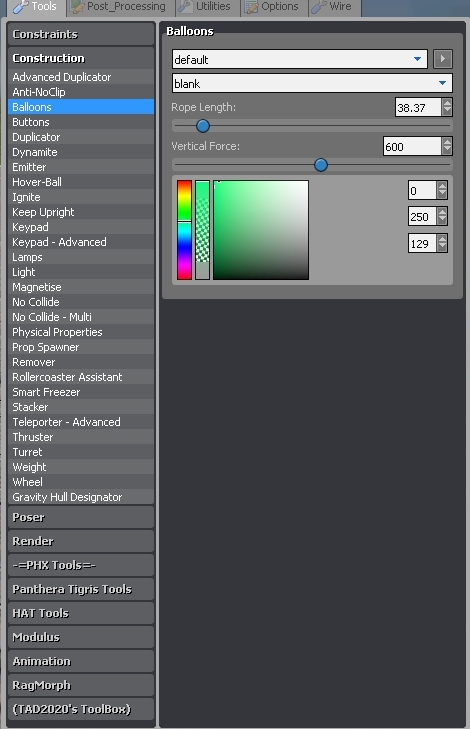
Task: Open the Post_Processing tab
Action: (x=120, y=7)
